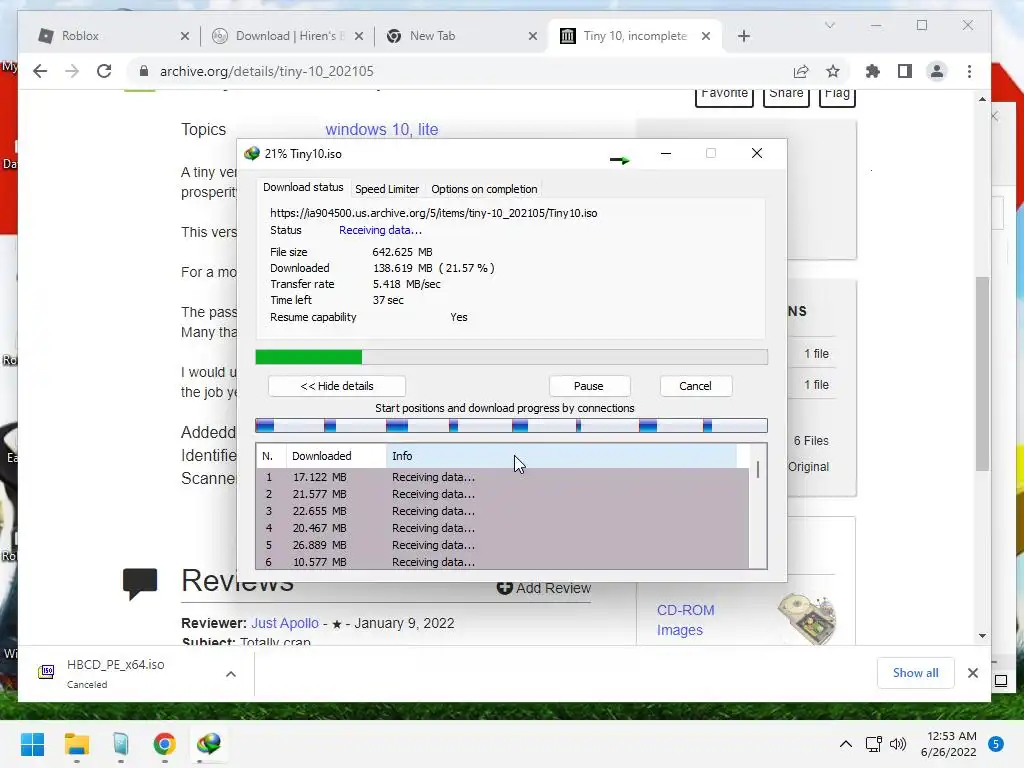Show hidden system tray icons

tap(846, 744)
